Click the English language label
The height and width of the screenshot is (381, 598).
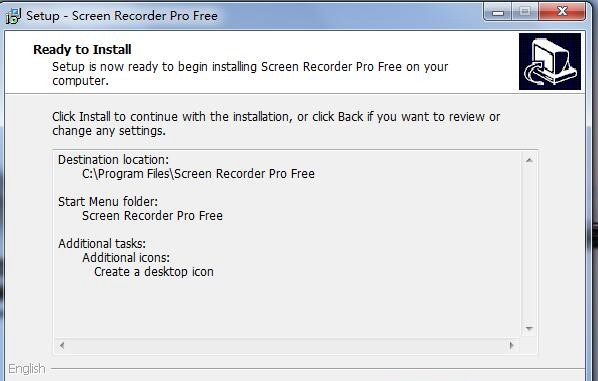click(x=26, y=369)
